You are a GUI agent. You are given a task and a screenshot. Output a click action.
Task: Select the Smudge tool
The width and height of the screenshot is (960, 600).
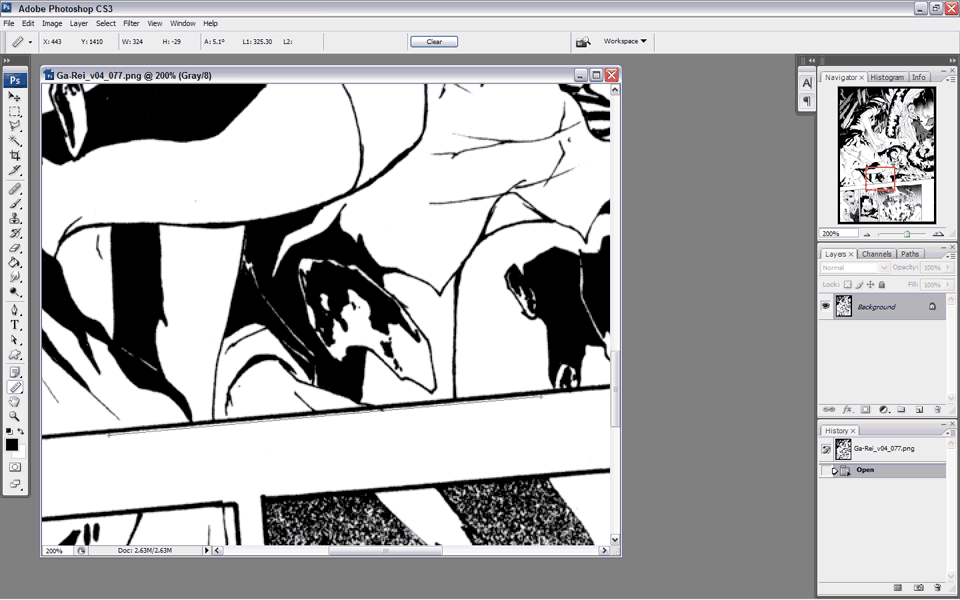point(15,277)
